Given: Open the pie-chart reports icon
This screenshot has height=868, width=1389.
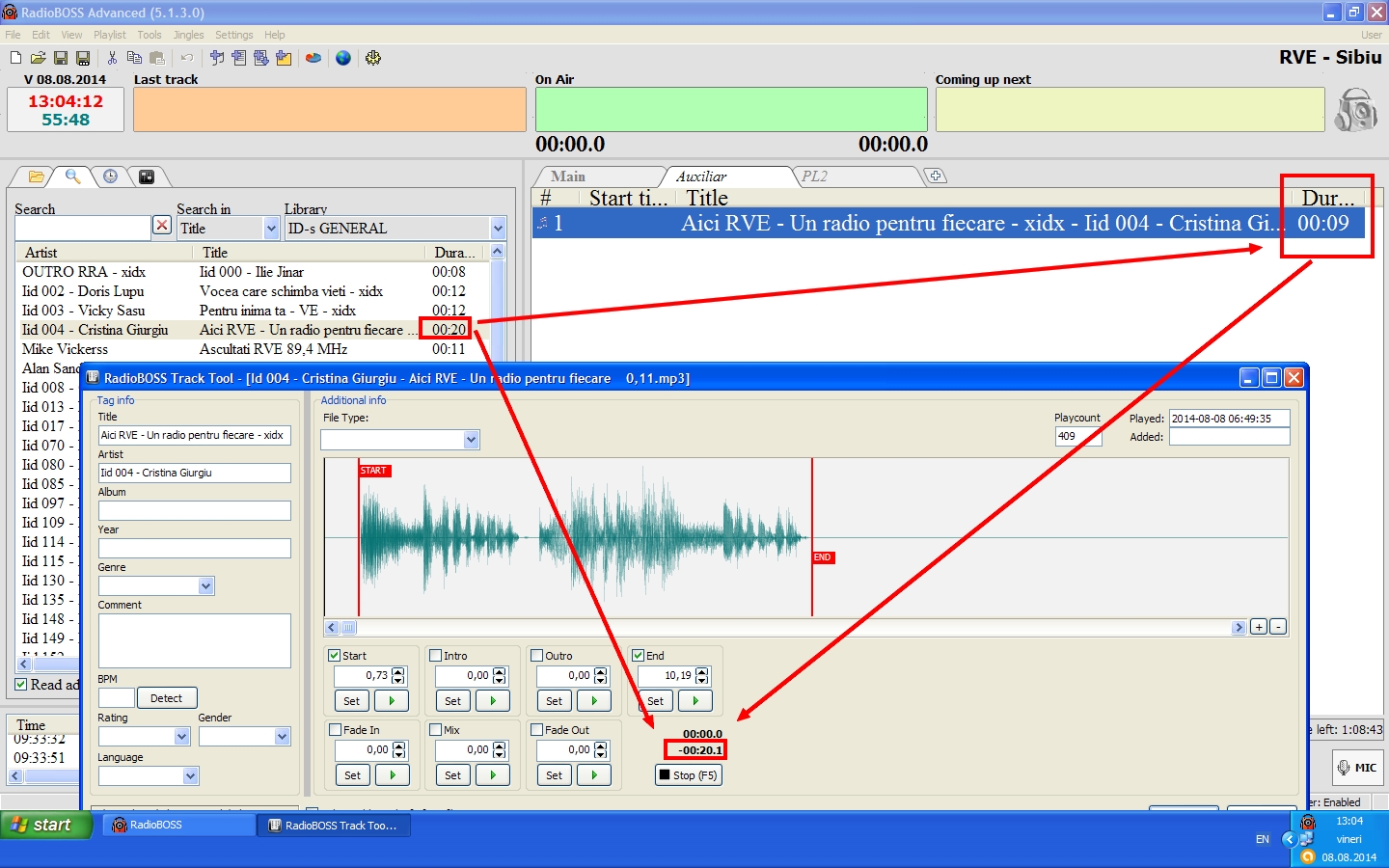Looking at the screenshot, I should coord(313,58).
